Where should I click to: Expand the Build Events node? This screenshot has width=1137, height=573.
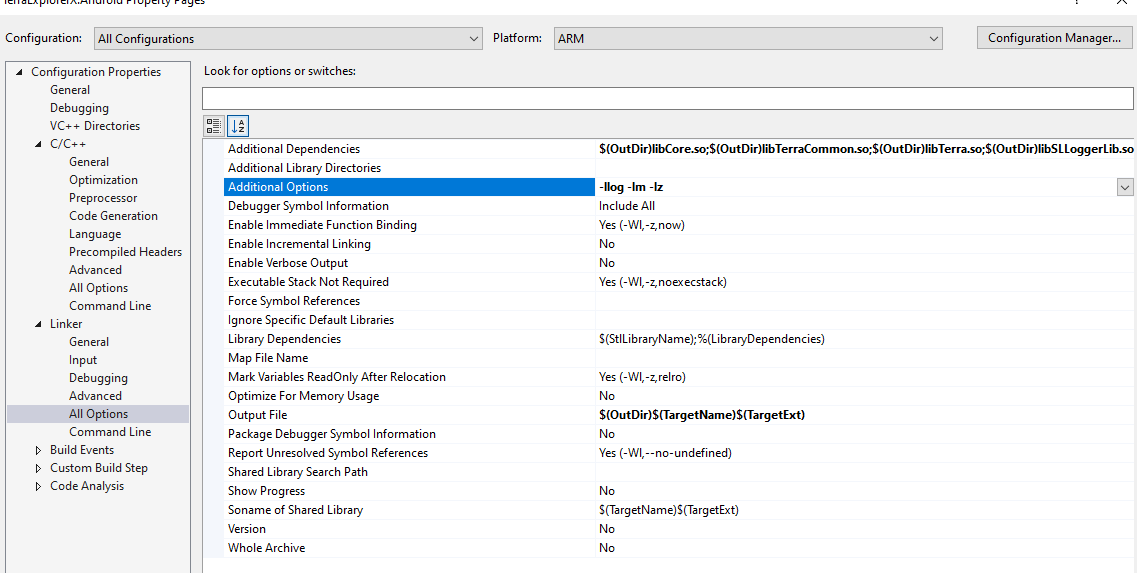coord(38,450)
